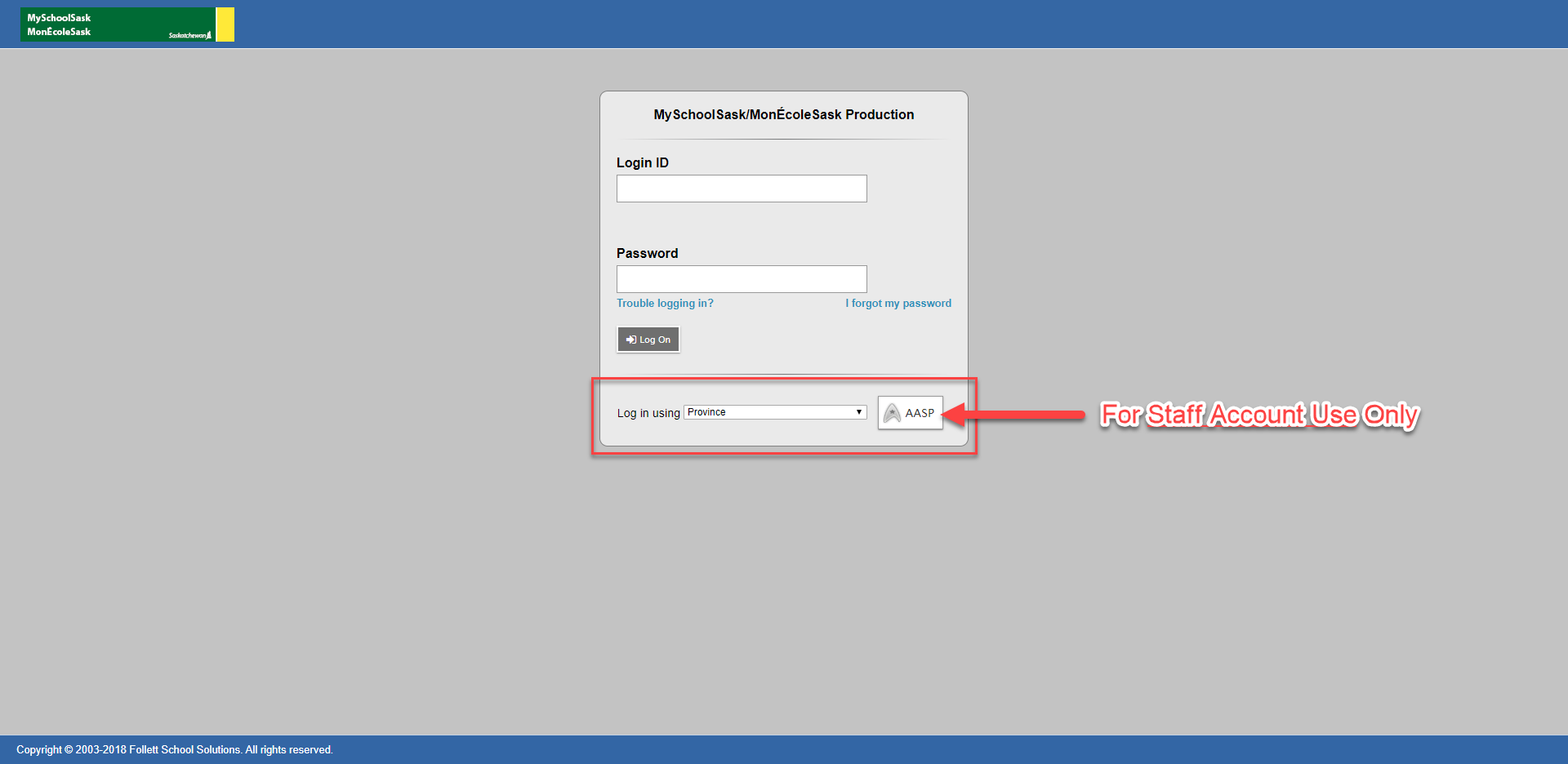Click the Log in using label
Viewport: 1568px width, 764px height.
click(648, 413)
